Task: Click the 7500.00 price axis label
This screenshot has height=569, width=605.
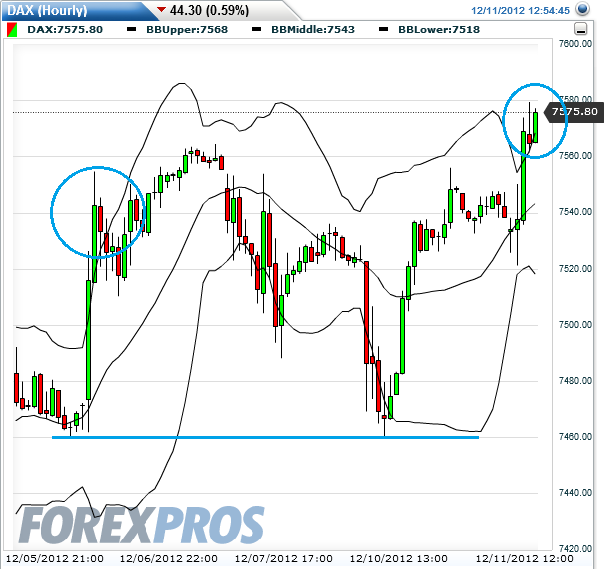Action: point(575,324)
